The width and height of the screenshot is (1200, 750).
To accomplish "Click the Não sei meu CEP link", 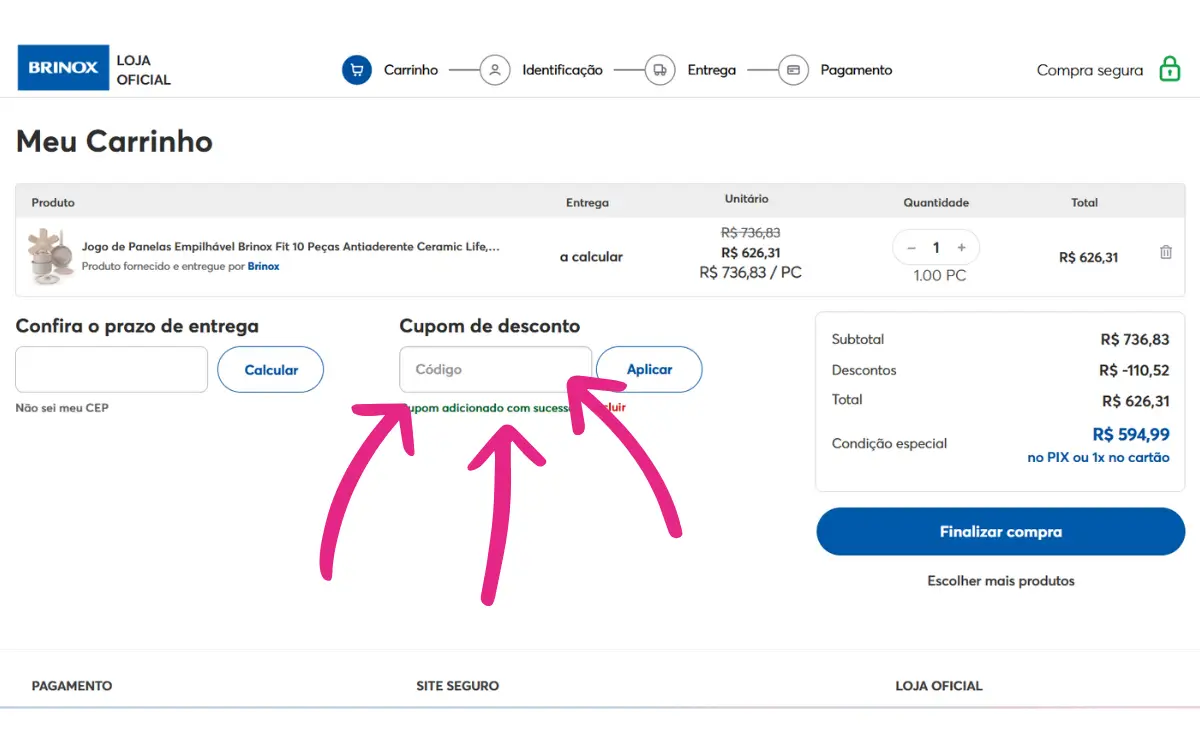I will 62,408.
